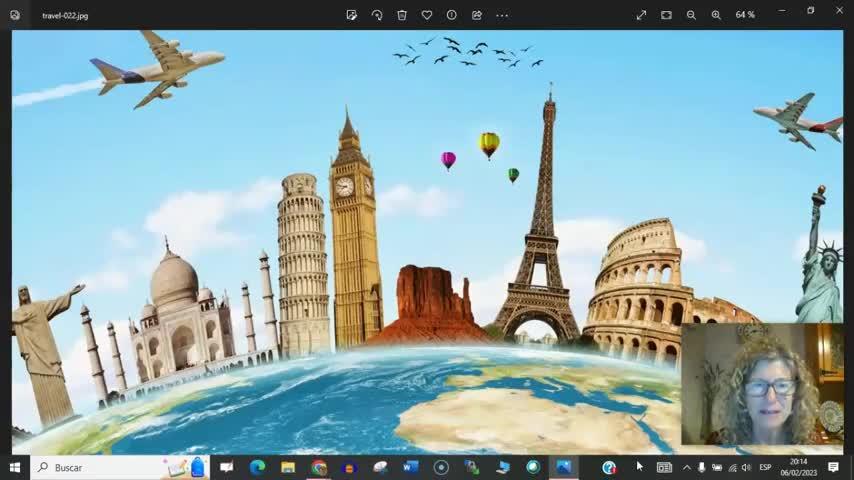Image resolution: width=854 pixels, height=480 pixels.
Task: Minimize the Photos window
Action: pyautogui.click(x=782, y=10)
